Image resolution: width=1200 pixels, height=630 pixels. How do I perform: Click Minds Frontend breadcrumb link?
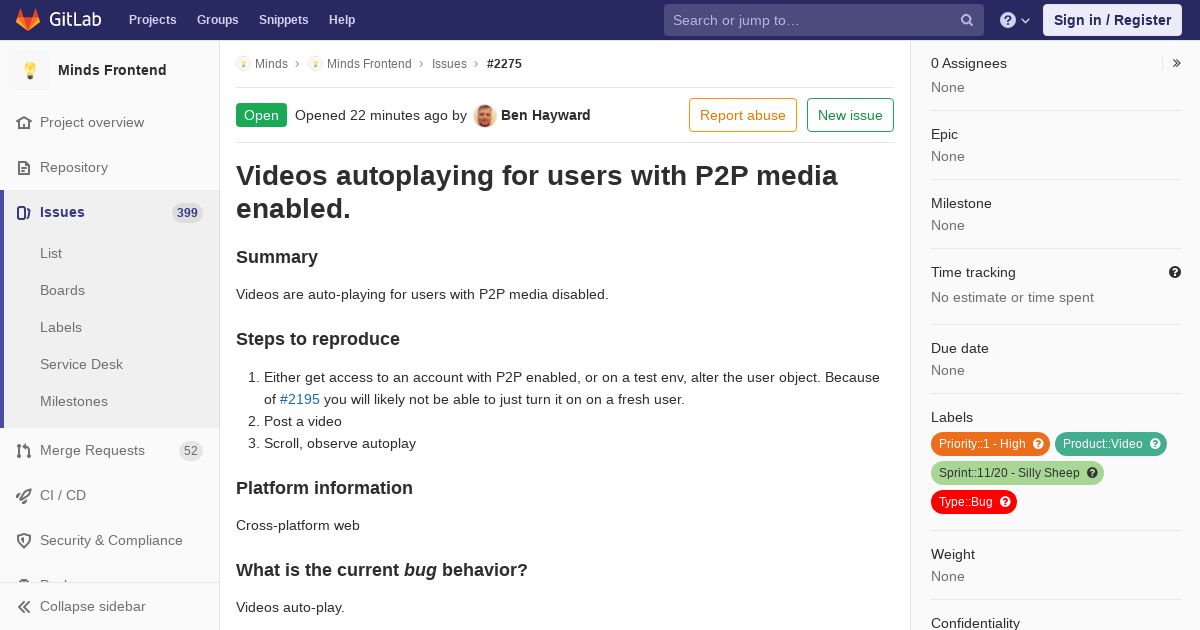pos(369,64)
